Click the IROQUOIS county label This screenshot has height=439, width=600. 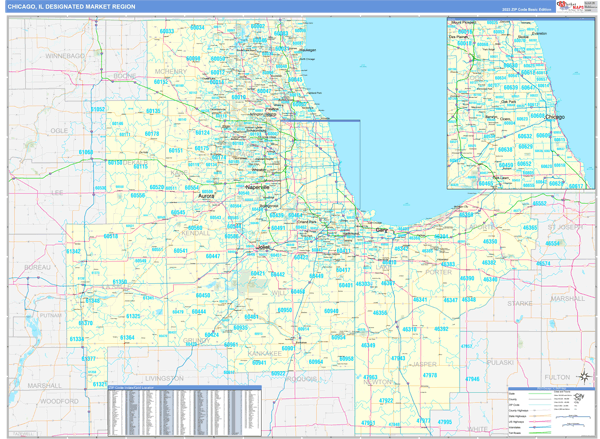pyautogui.click(x=302, y=379)
